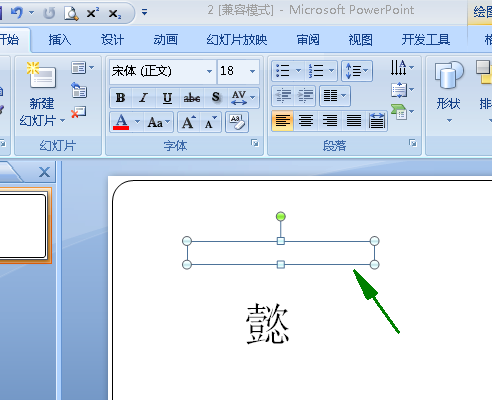Viewport: 492px width, 400px height.
Task: Apply subscript from quick access toolbar
Action: pyautogui.click(x=115, y=13)
